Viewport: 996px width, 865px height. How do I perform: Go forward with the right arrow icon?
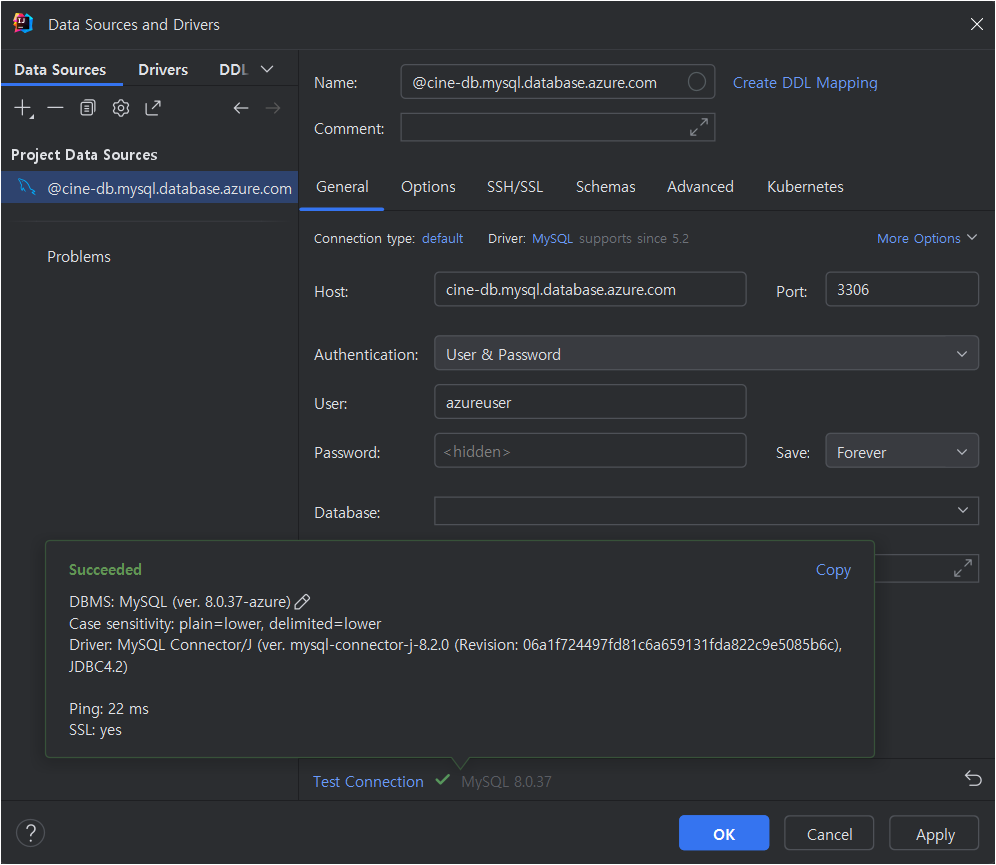coord(273,108)
